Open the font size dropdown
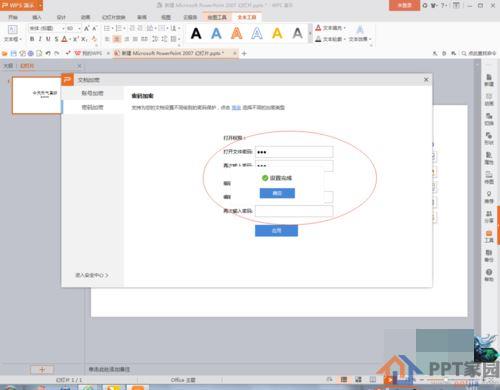This screenshot has height=390, width=500. [79, 29]
